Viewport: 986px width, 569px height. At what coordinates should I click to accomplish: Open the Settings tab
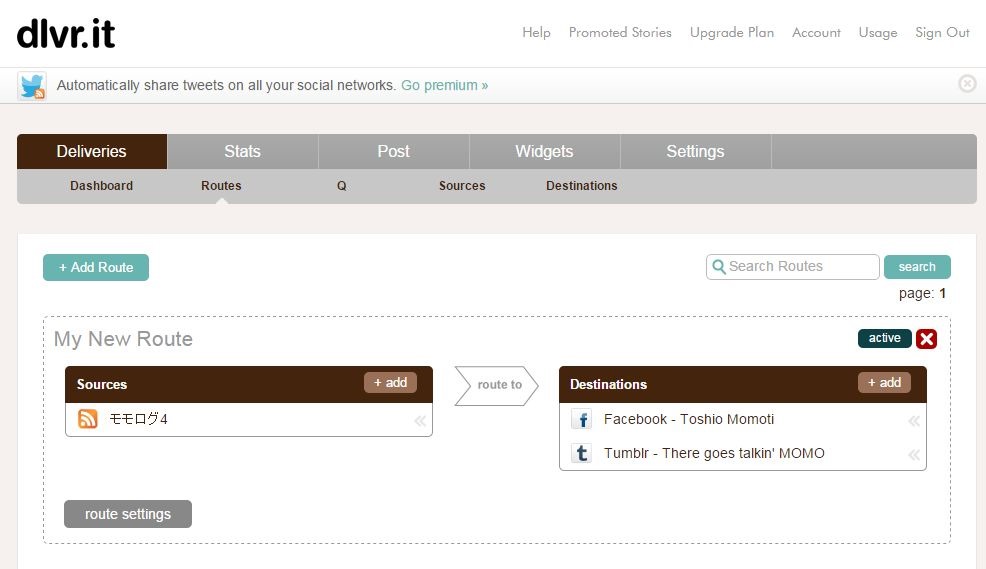(x=695, y=152)
